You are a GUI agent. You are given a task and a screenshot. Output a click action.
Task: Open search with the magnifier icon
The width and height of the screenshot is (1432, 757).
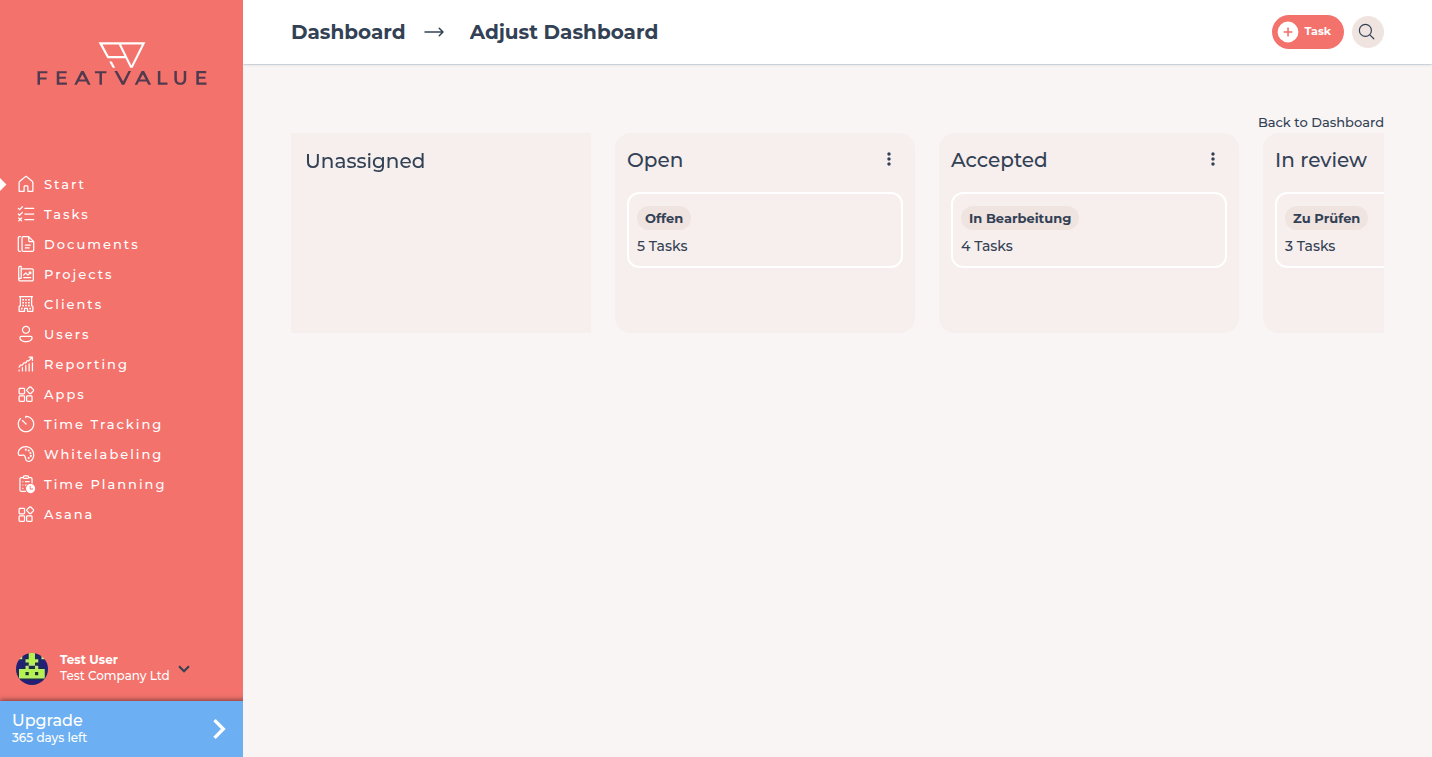(1367, 32)
